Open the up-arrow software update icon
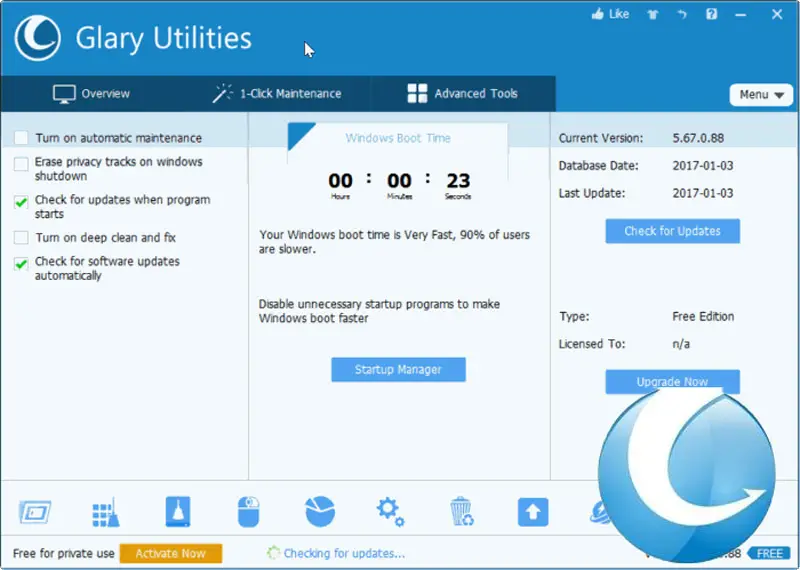Image resolution: width=800 pixels, height=570 pixels. (533, 512)
